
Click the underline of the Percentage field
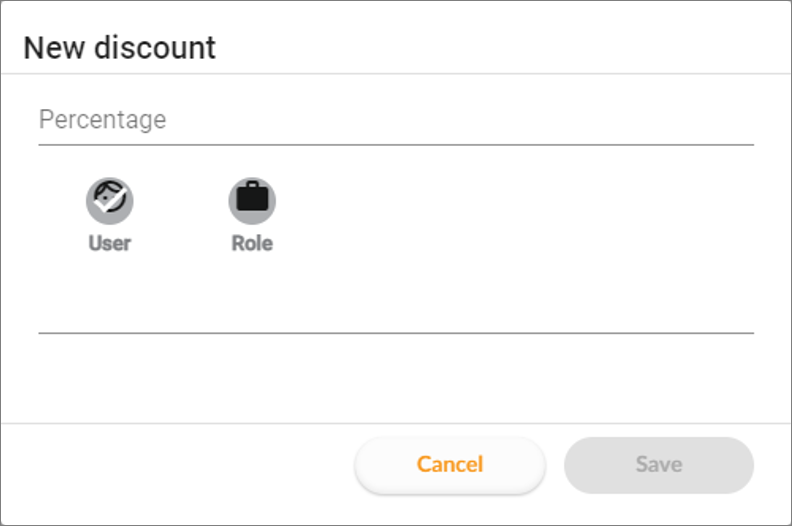(396, 145)
